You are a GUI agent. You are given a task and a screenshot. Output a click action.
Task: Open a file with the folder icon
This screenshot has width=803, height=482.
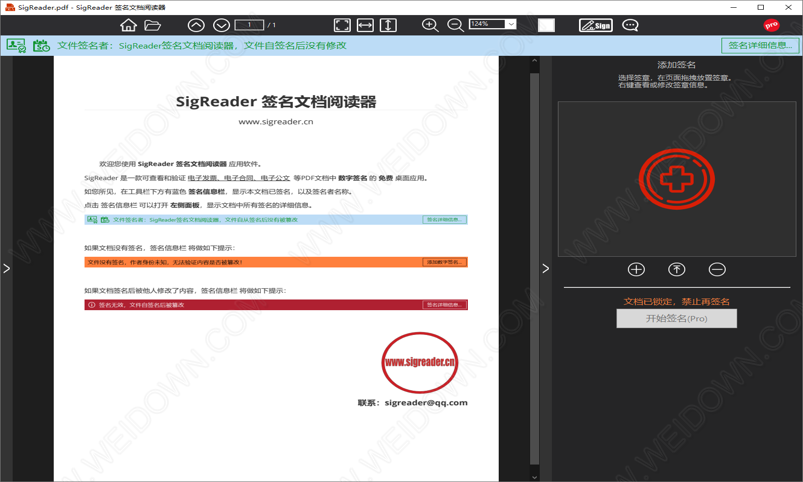point(153,25)
